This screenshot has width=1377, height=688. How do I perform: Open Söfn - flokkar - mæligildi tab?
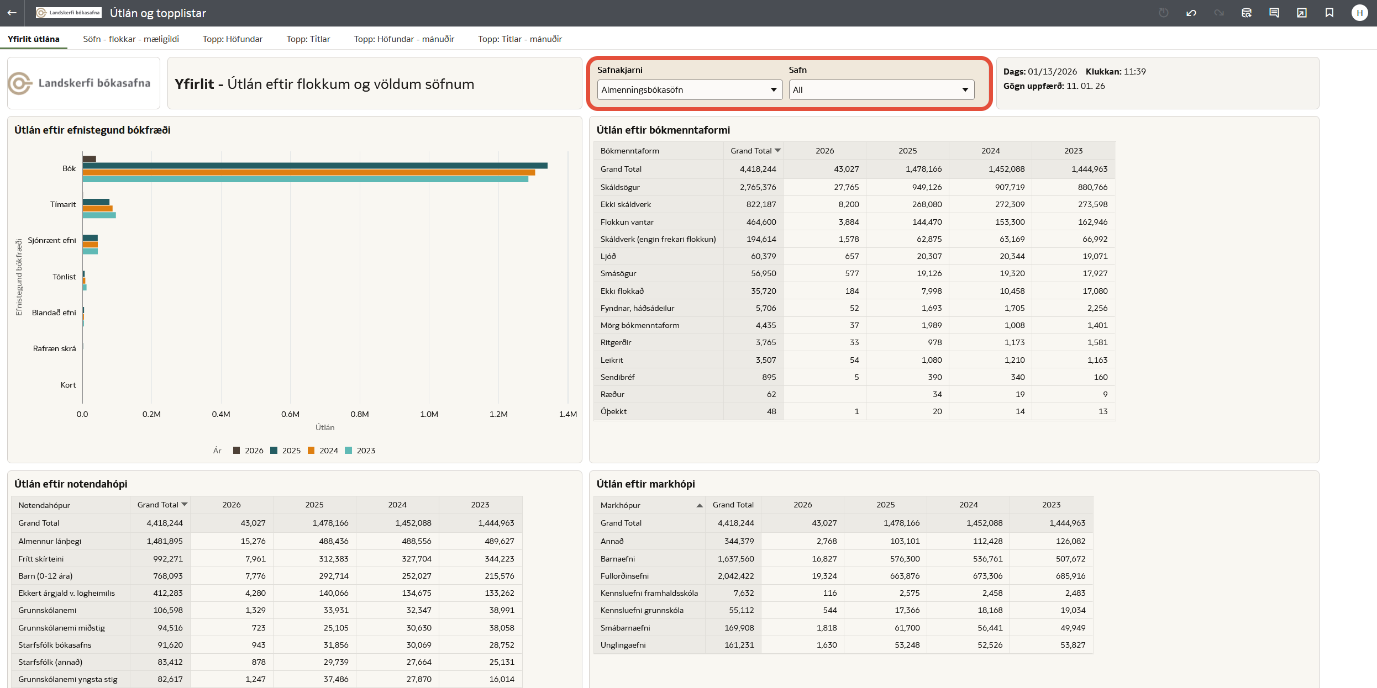(x=131, y=39)
